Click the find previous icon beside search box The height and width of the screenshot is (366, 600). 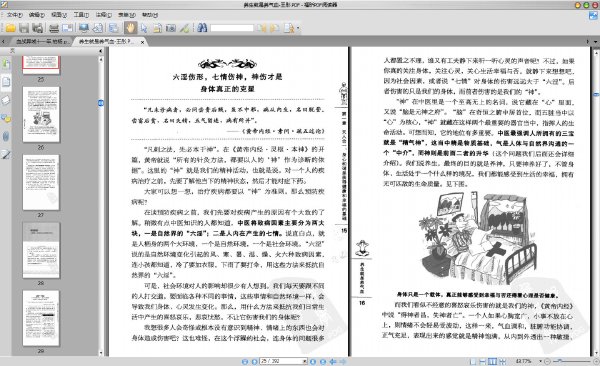(x=262, y=28)
